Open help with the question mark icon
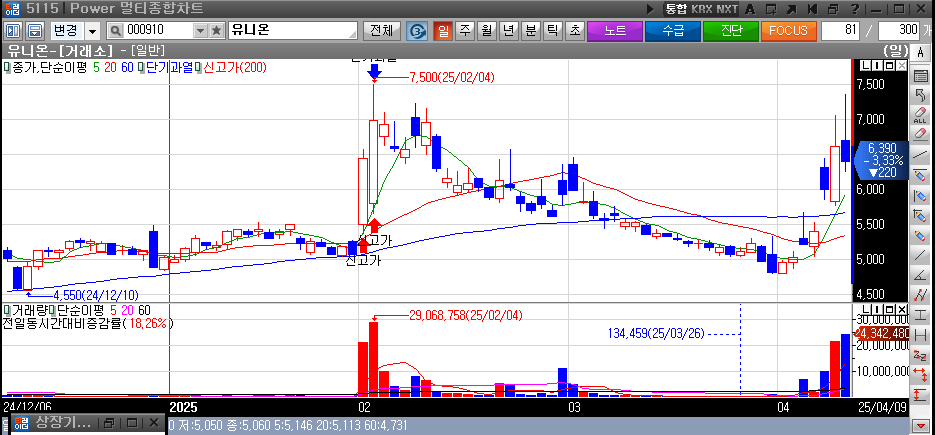935x435 pixels. point(854,10)
